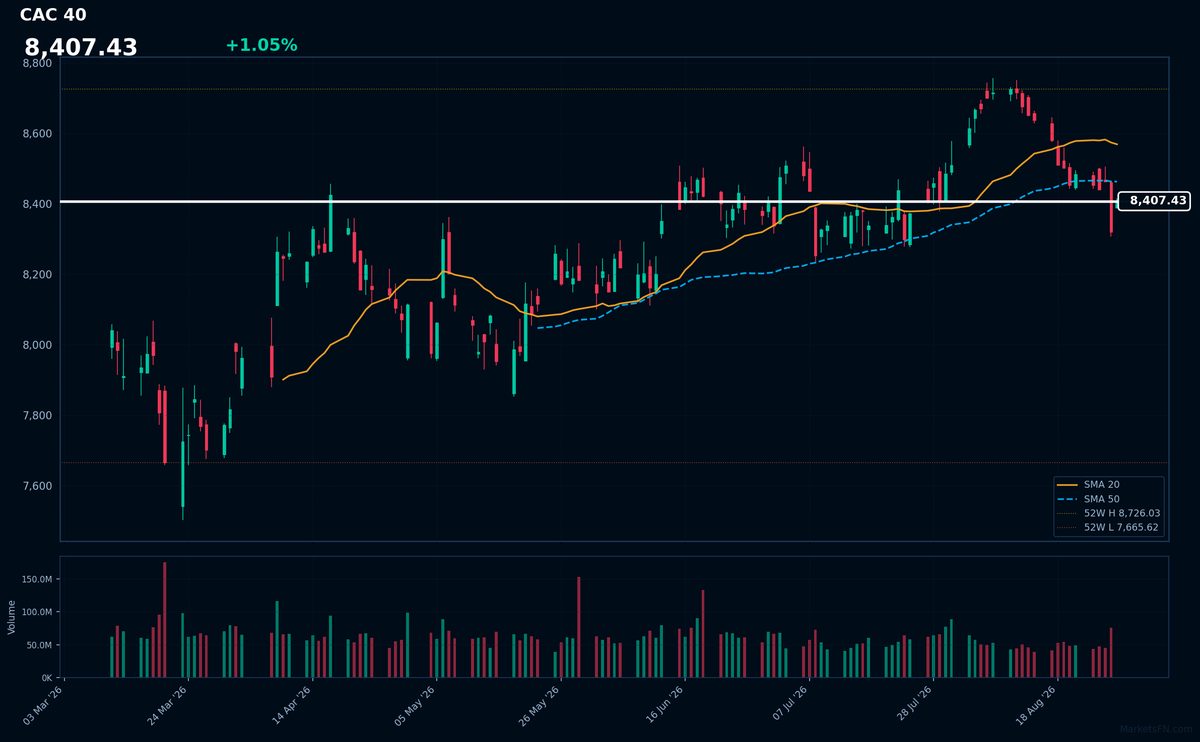This screenshot has width=1200, height=742.
Task: Click the large 8,407.43 price header
Action: pos(81,48)
